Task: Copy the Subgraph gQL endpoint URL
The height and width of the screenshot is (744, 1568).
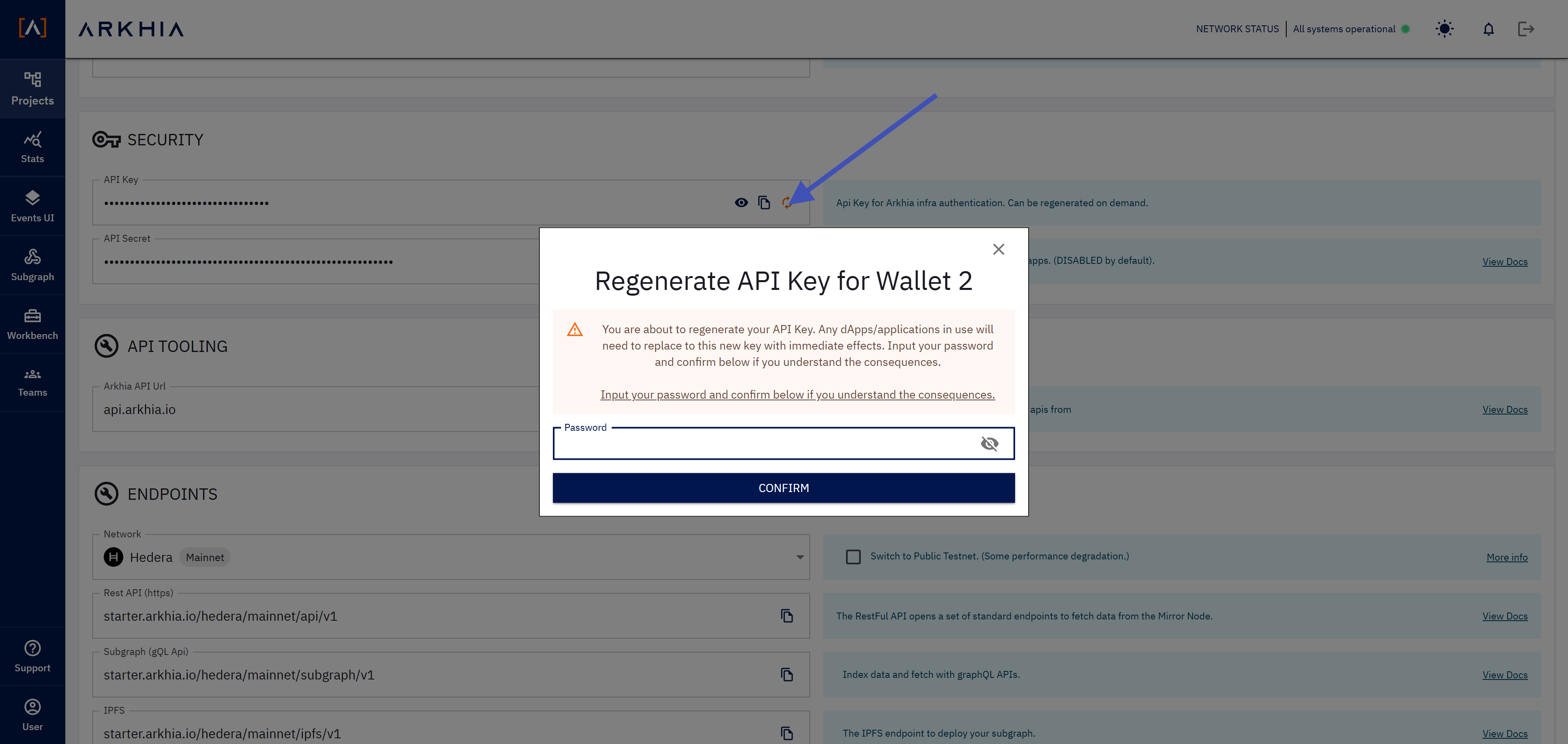Action: (786, 675)
